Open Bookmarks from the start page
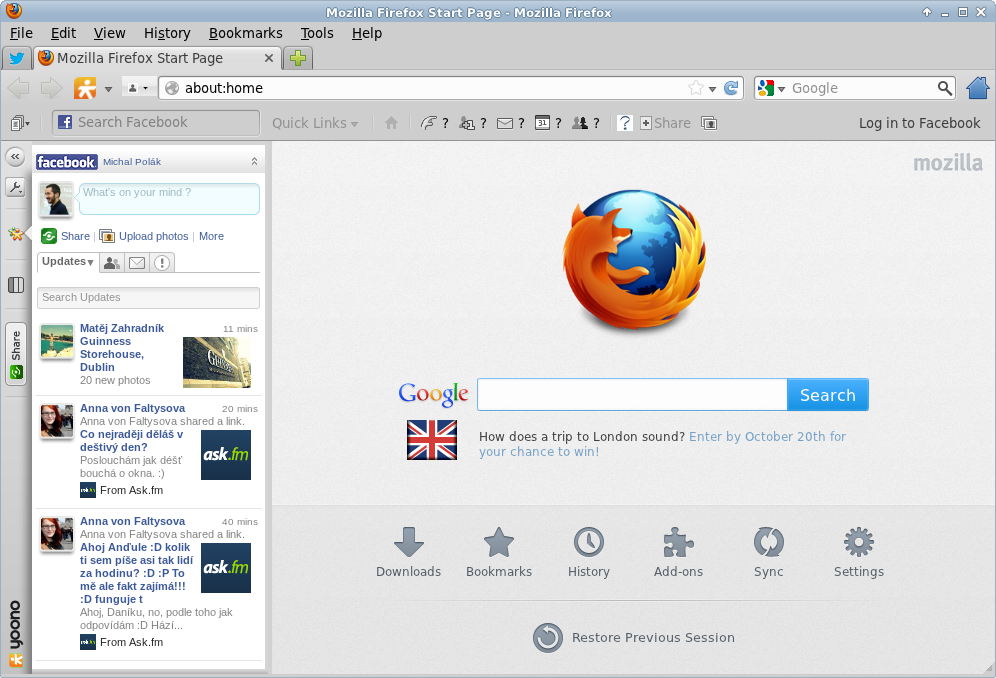The image size is (996, 678). [499, 552]
